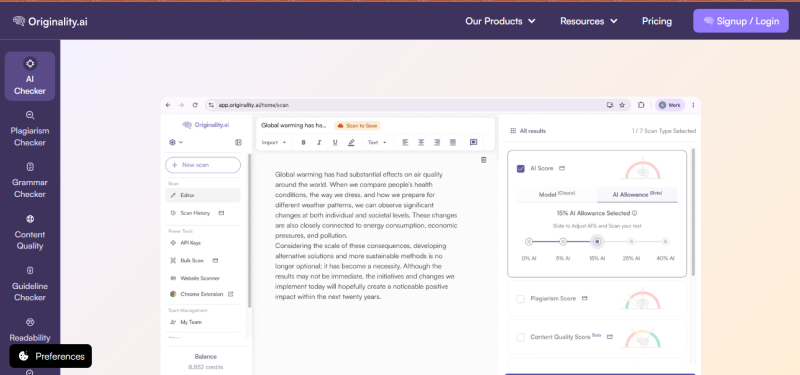Toggle bold formatting

click(304, 142)
